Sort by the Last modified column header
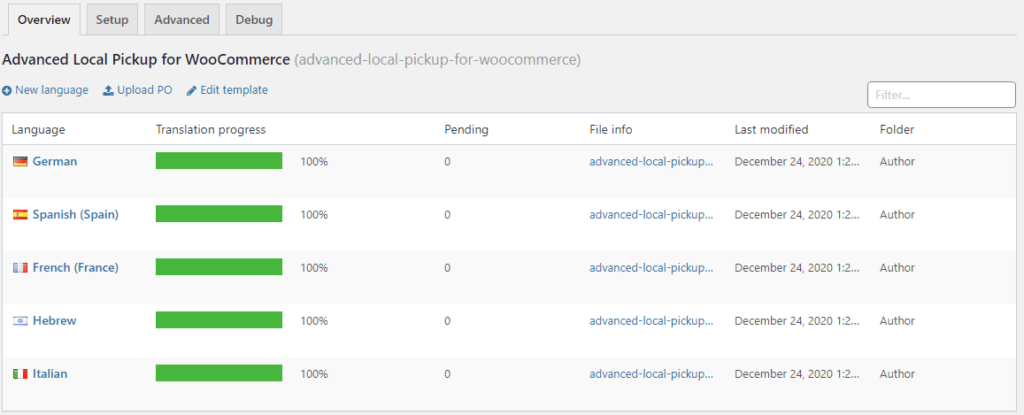 (771, 130)
